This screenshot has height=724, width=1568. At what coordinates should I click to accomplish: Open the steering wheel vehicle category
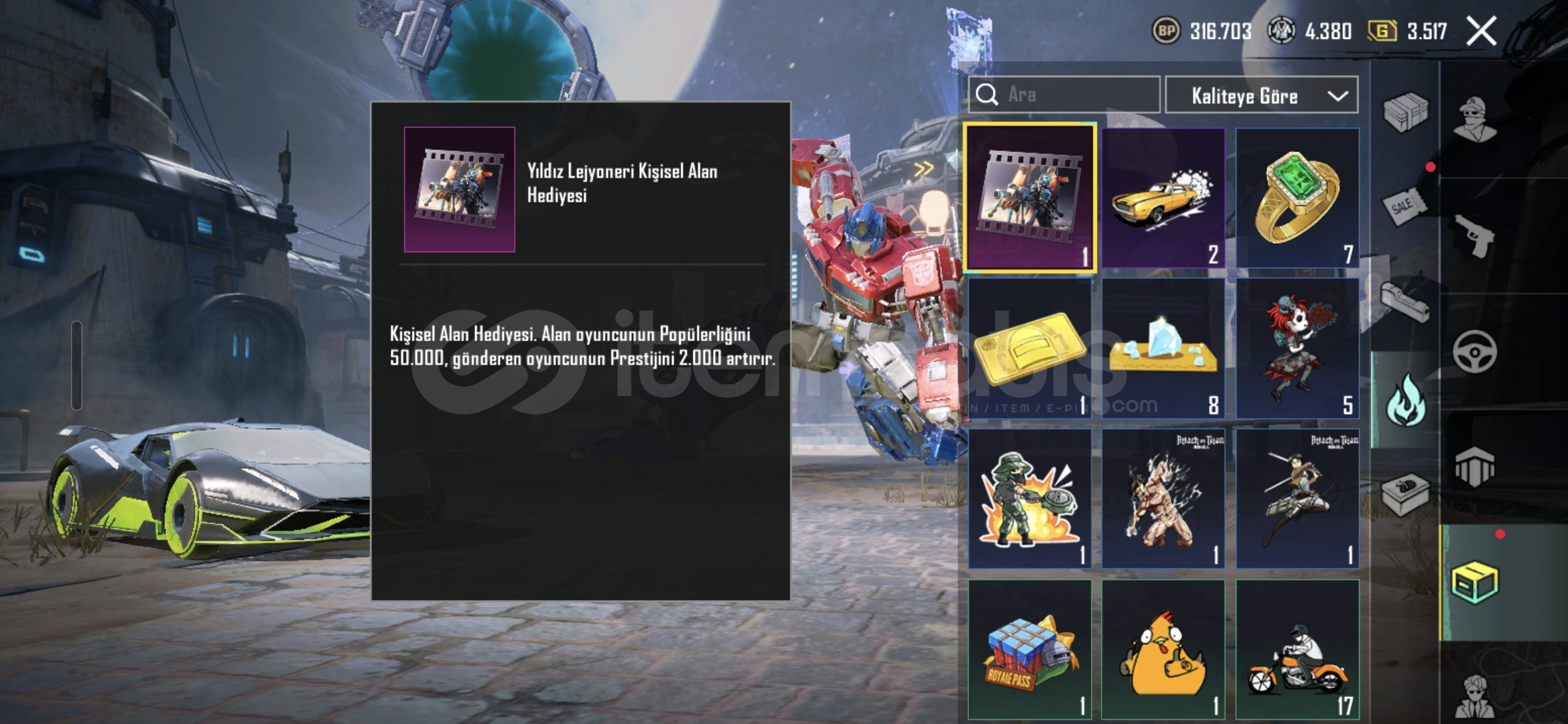pyautogui.click(x=1474, y=351)
